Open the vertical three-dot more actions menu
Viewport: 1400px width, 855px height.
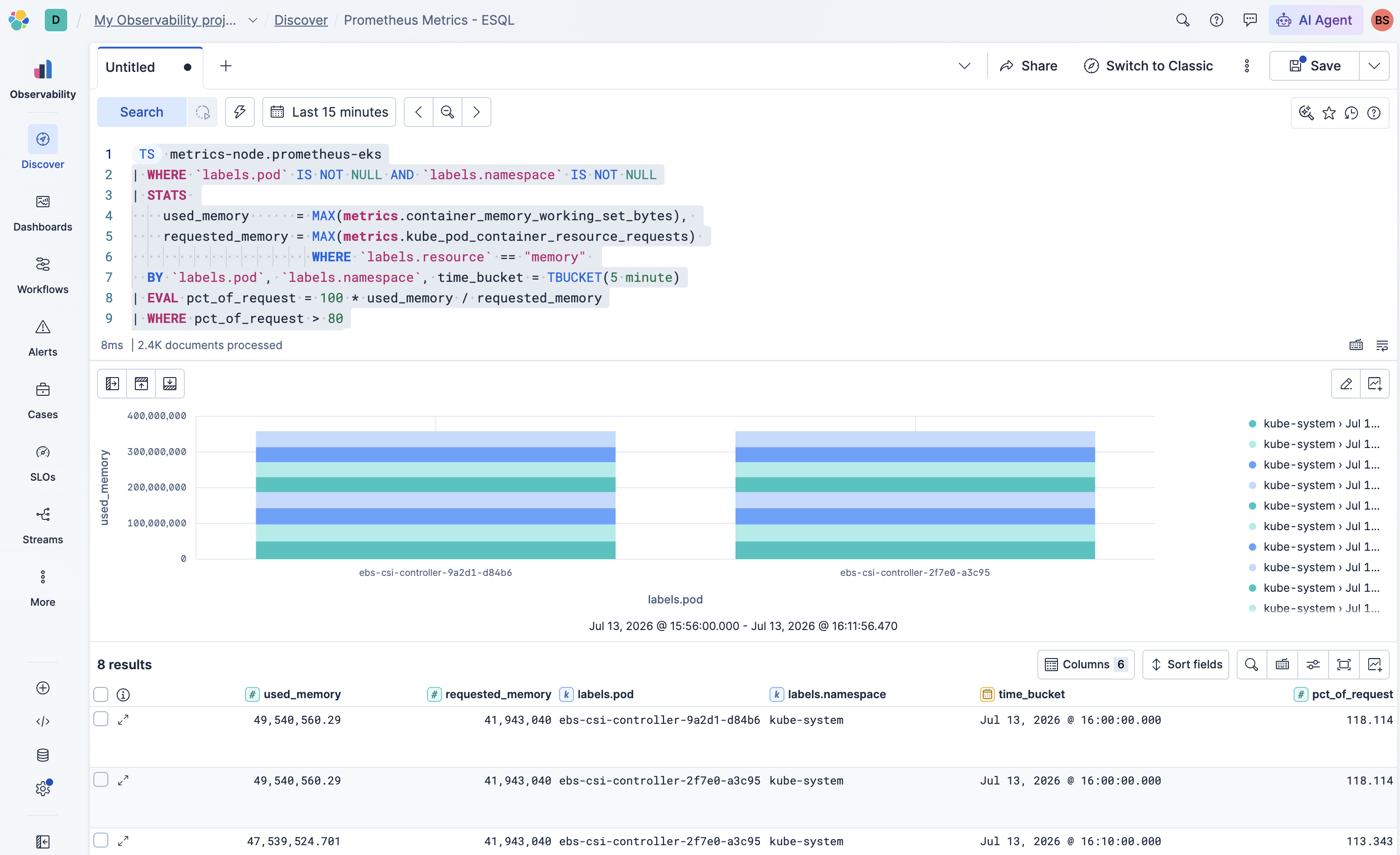point(1246,66)
